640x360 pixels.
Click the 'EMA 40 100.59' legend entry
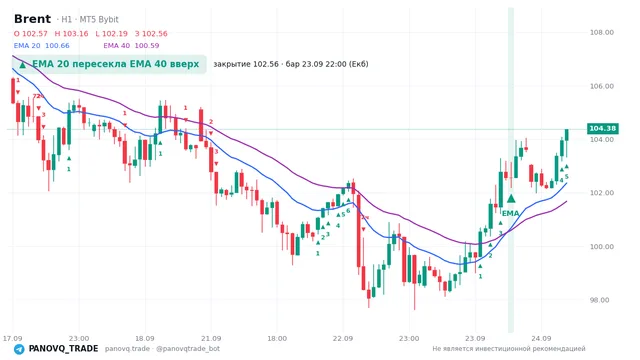tap(131, 46)
